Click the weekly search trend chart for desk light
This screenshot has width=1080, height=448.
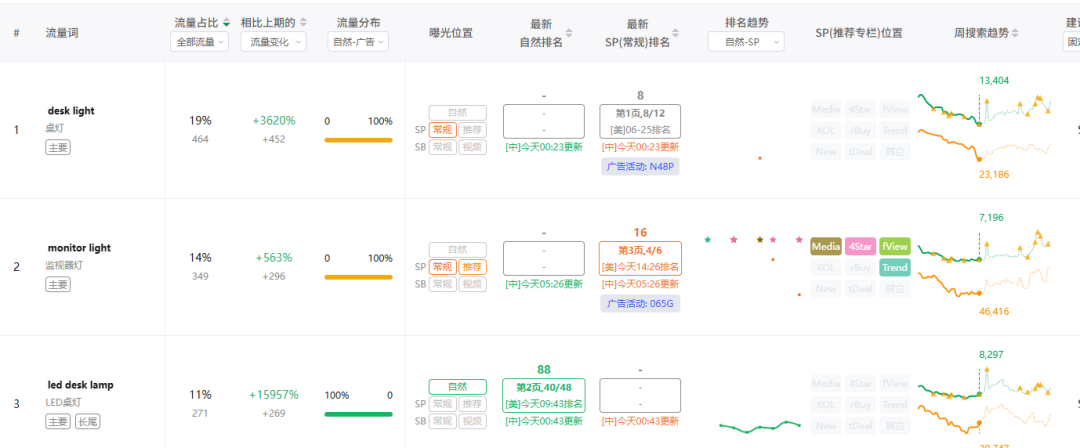point(985,128)
